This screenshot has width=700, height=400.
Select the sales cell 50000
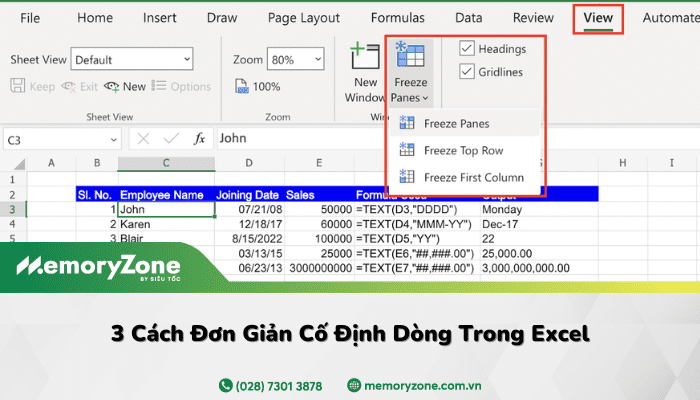[319, 209]
